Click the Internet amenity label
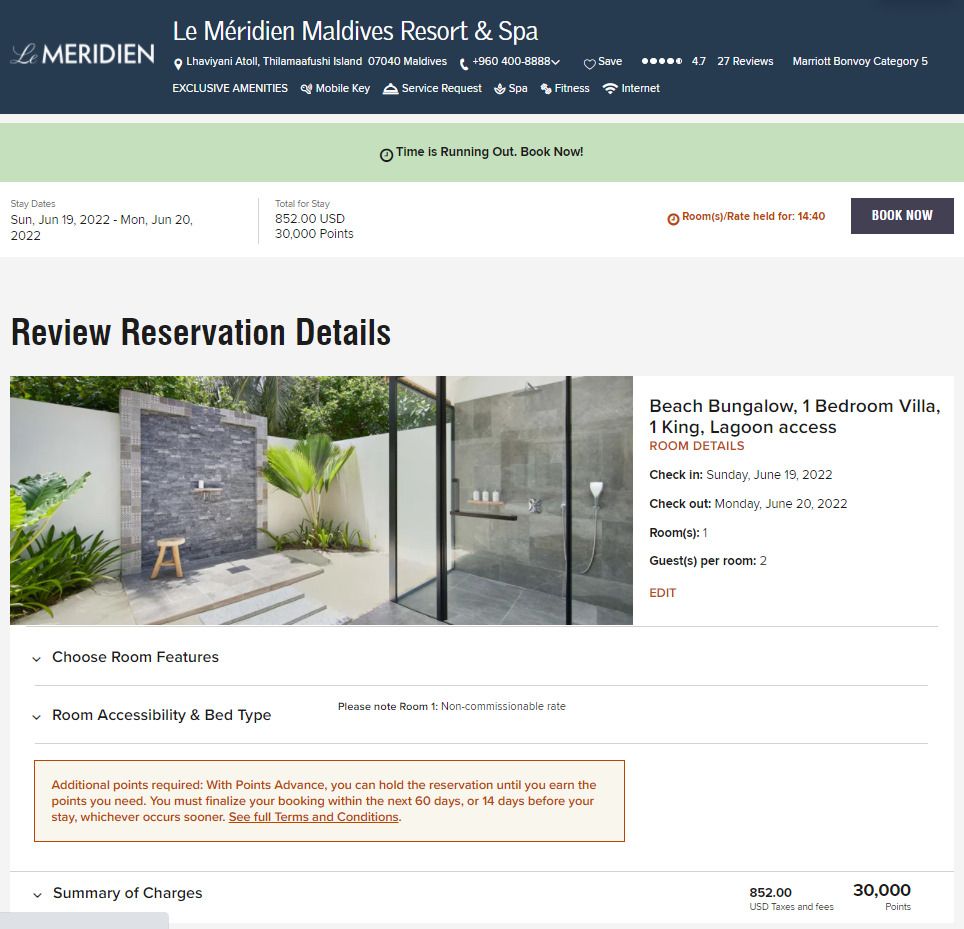964x929 pixels. 640,89
